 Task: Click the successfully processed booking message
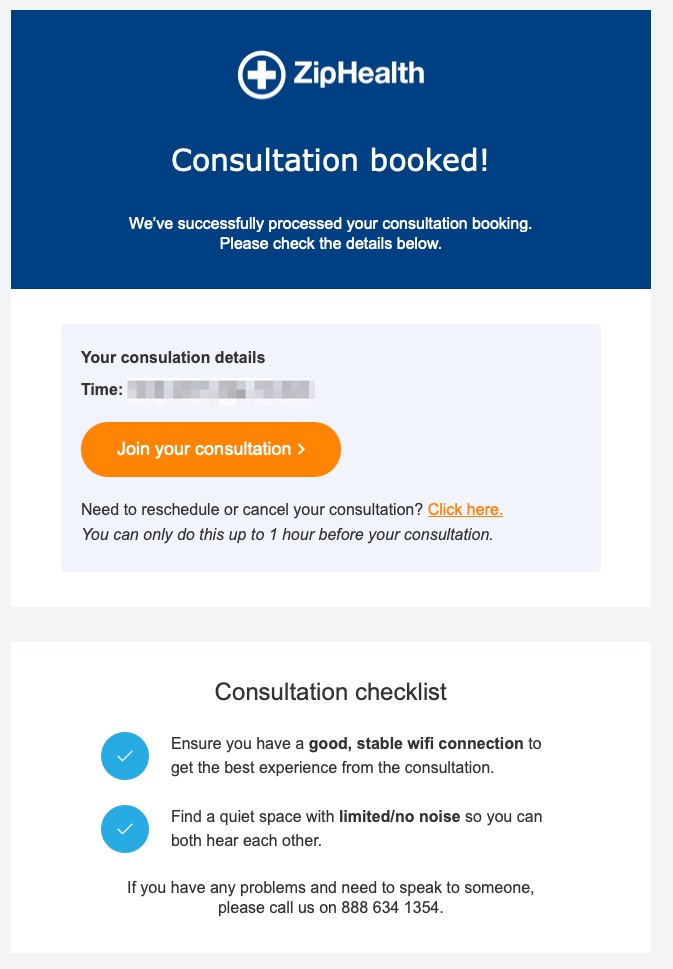click(330, 223)
